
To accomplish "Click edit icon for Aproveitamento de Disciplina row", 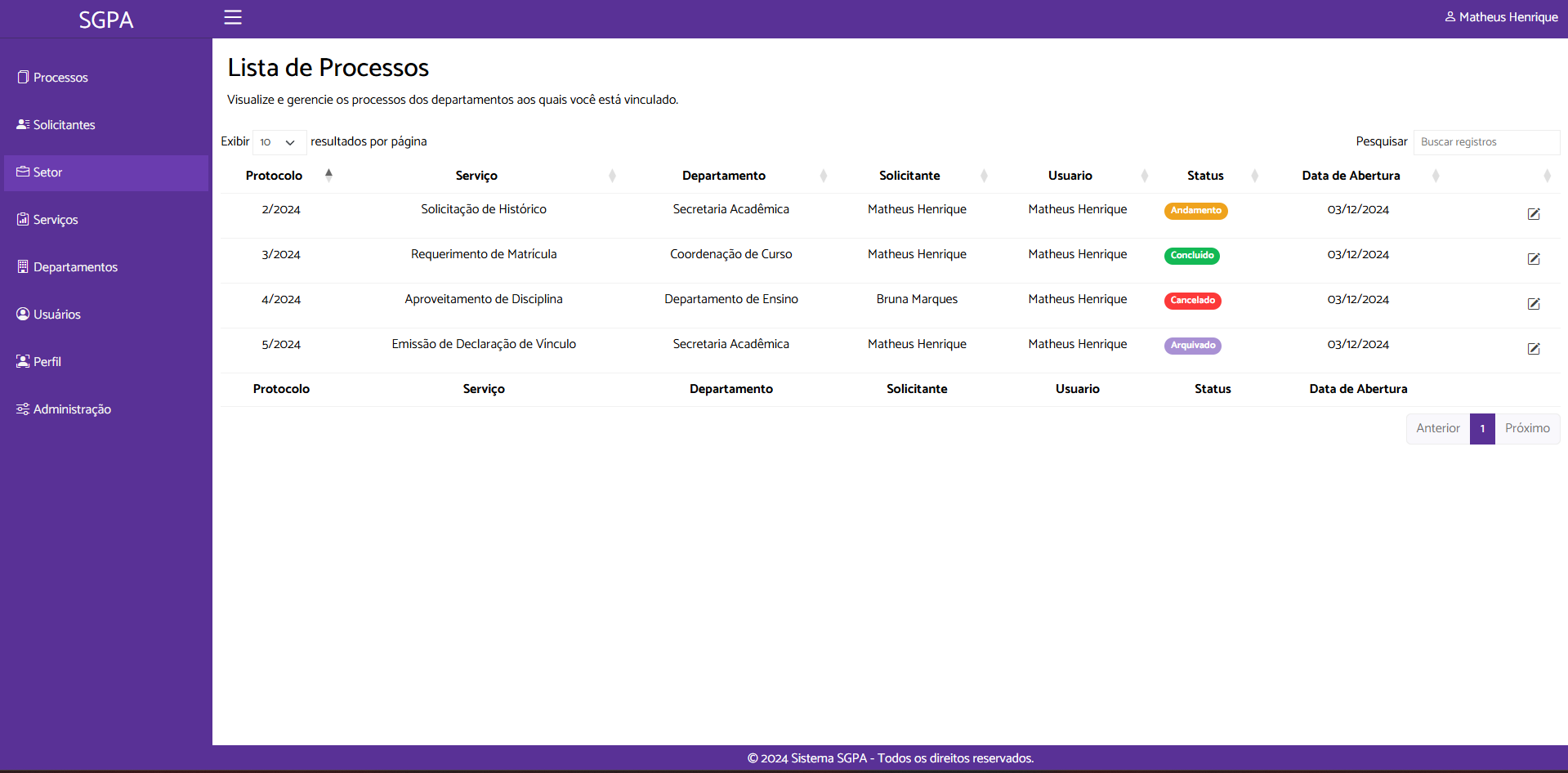I will click(1534, 304).
